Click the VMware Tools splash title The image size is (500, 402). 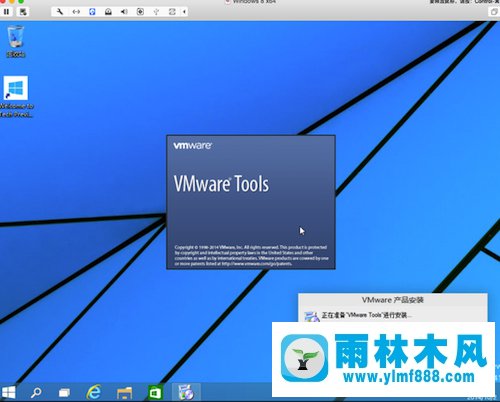(221, 184)
